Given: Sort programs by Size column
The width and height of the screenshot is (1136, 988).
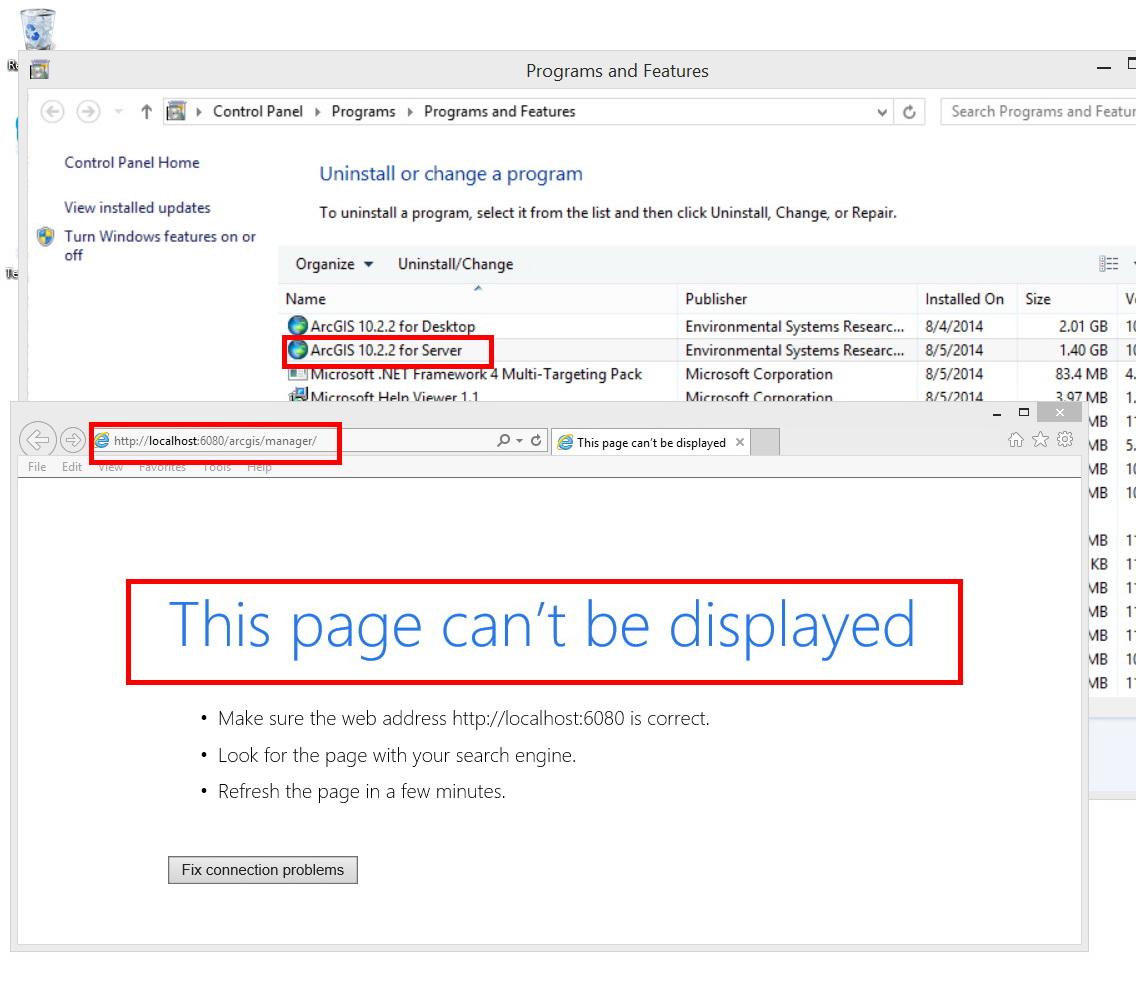Looking at the screenshot, I should click(x=1067, y=299).
